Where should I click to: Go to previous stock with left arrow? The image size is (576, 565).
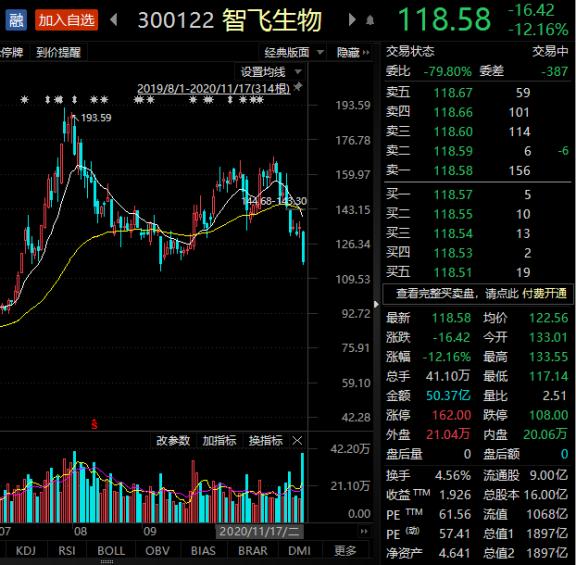[x=114, y=19]
